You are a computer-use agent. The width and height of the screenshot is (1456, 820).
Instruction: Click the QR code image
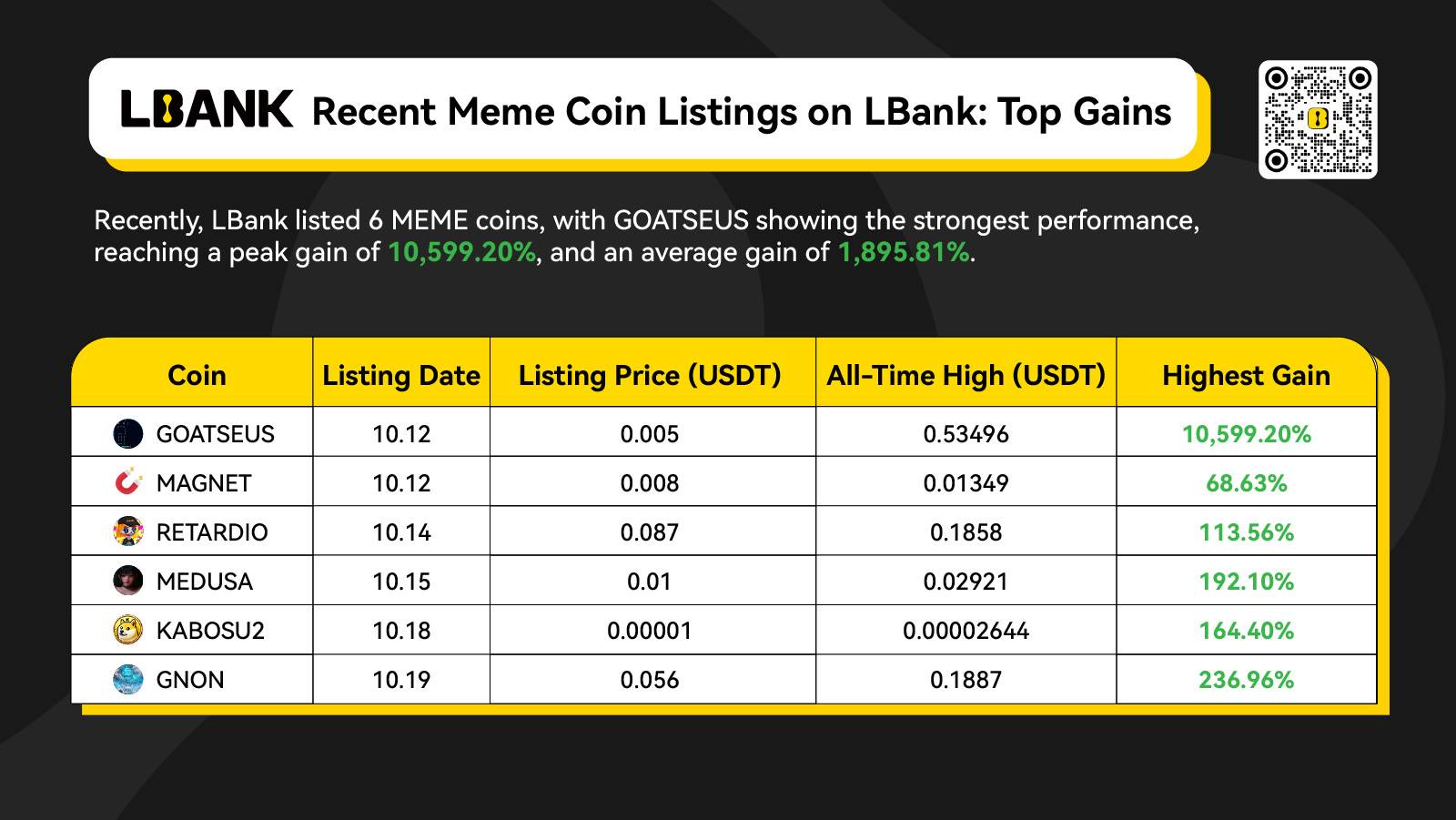click(x=1318, y=119)
